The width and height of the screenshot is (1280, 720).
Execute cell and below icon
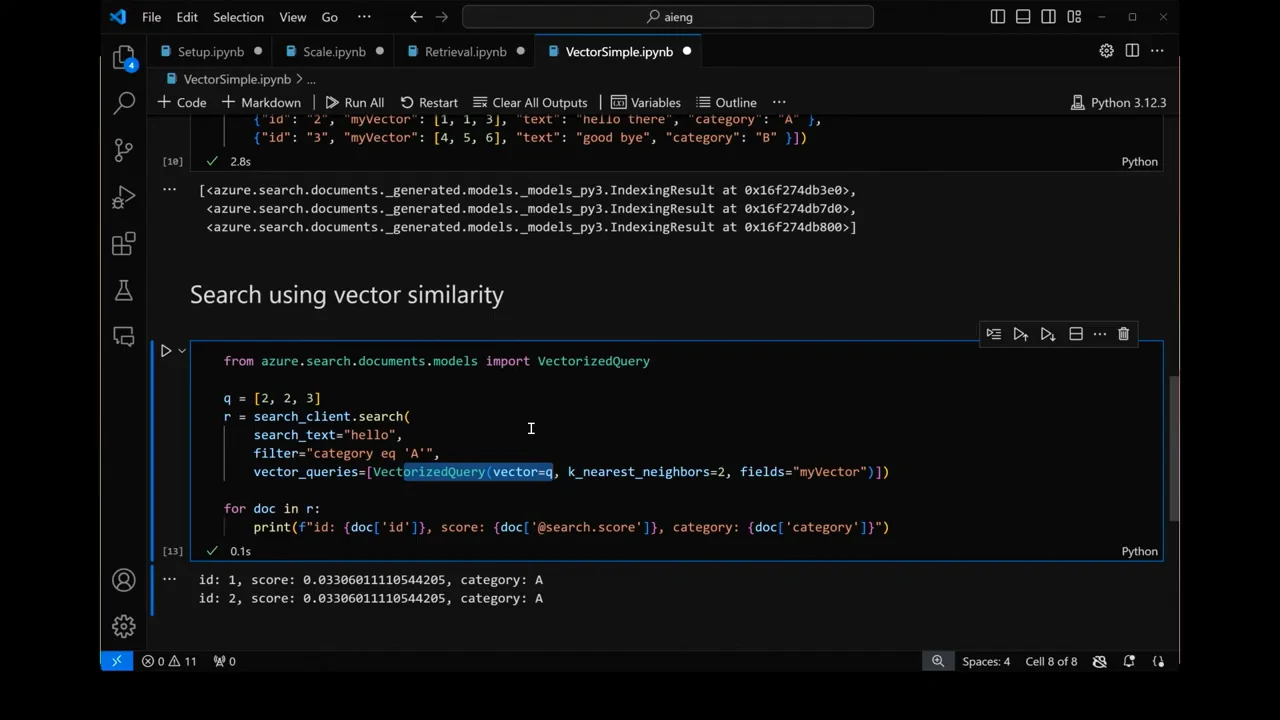1047,334
